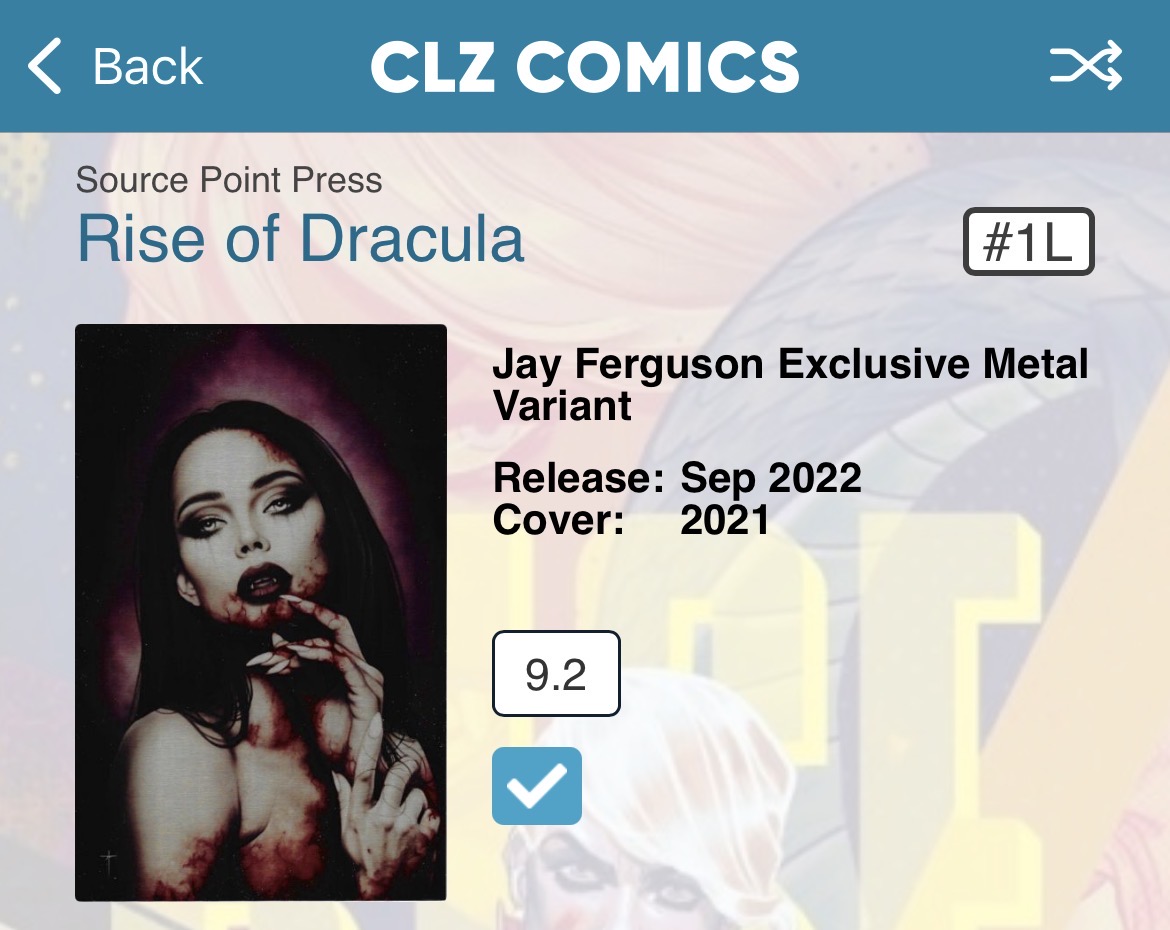The image size is (1170, 930).
Task: Open the Rise of Dracula series title
Action: [300, 238]
